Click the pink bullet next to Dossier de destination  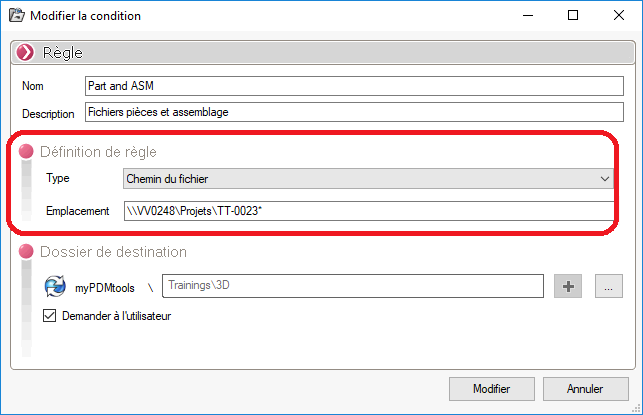point(26,252)
